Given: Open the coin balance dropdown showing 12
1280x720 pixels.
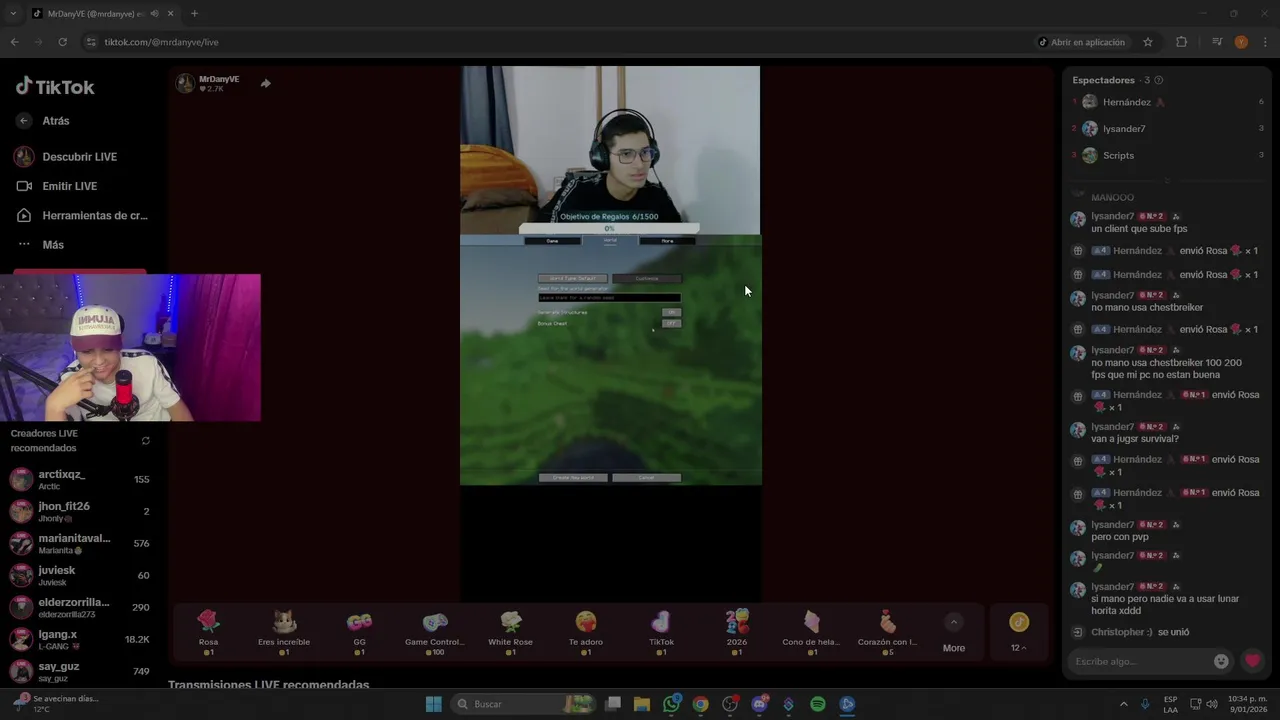Looking at the screenshot, I should pos(1018,632).
